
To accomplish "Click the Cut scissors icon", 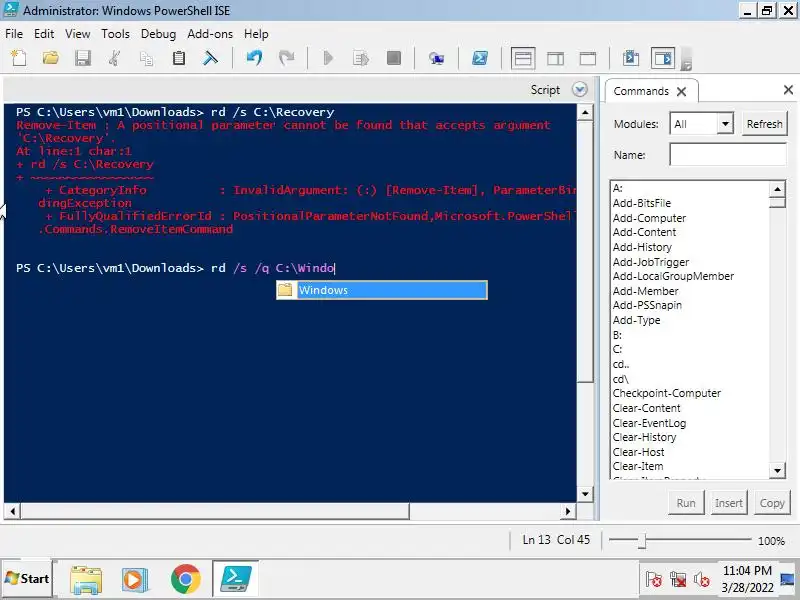I will [x=115, y=58].
